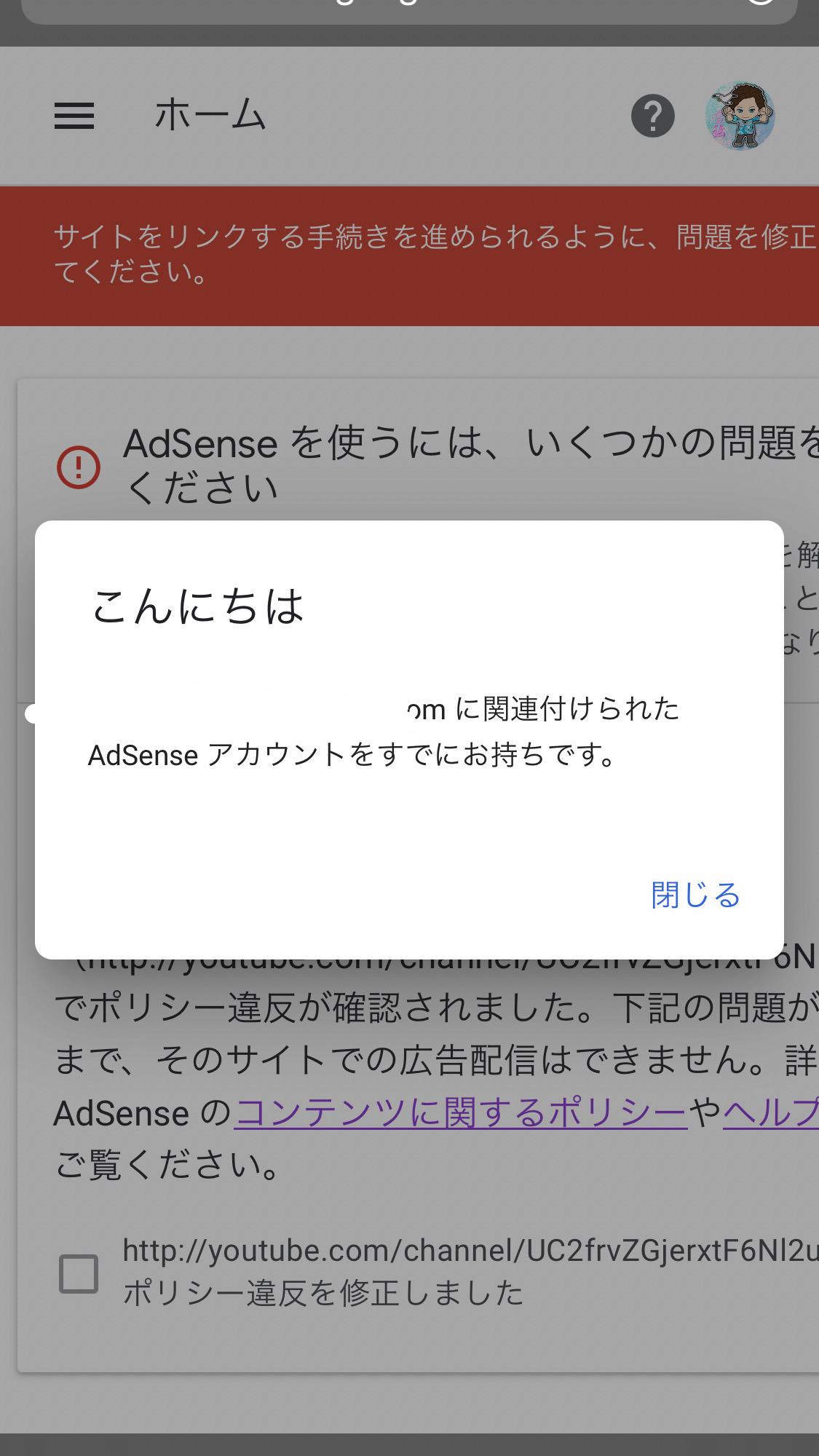Screen dimensions: 819x1456
Task: Open the コンテンツに関するポリシー link
Action: click(461, 1112)
